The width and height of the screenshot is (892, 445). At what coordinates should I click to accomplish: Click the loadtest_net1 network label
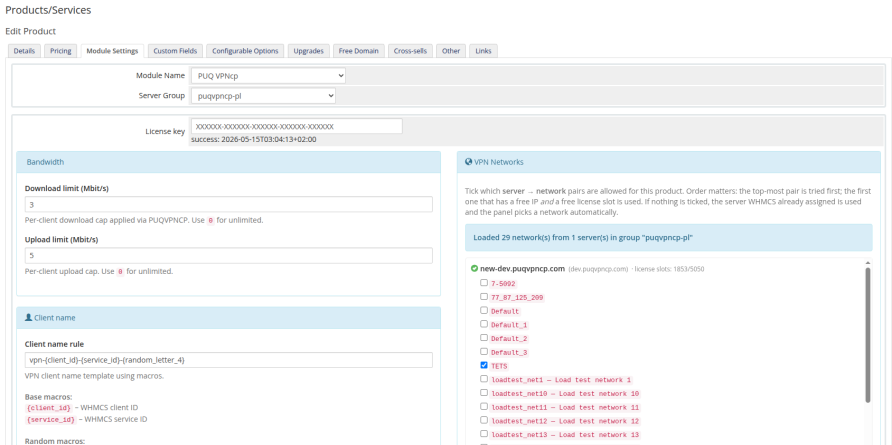coord(561,380)
